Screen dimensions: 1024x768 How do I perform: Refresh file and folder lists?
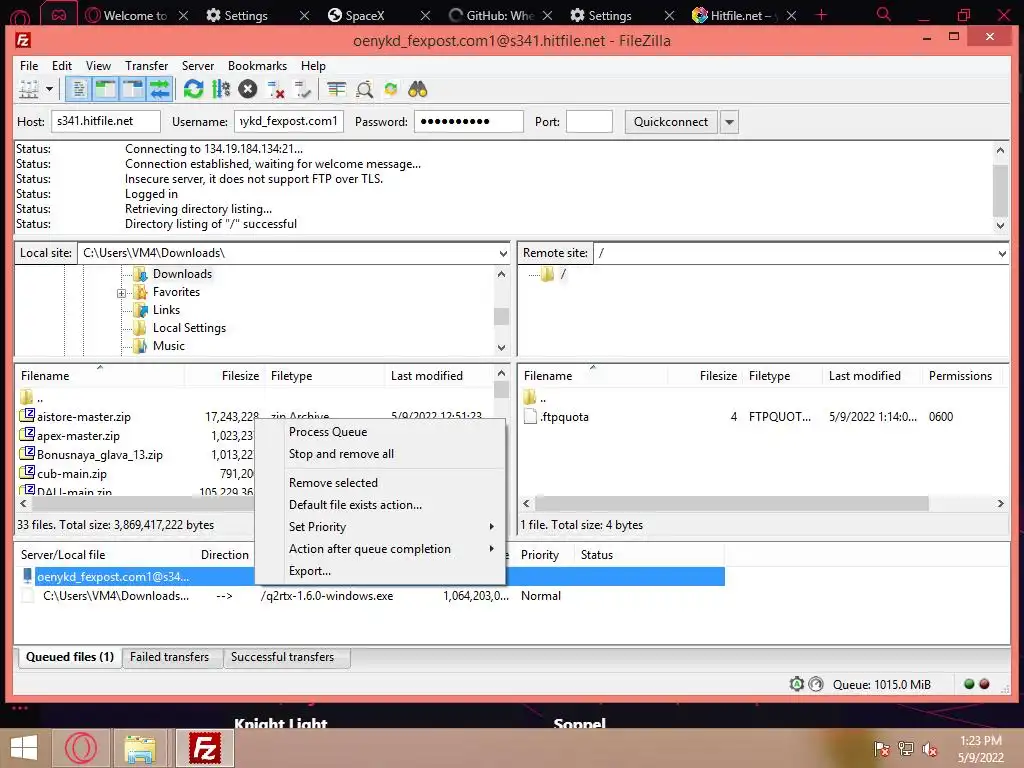pyautogui.click(x=193, y=89)
